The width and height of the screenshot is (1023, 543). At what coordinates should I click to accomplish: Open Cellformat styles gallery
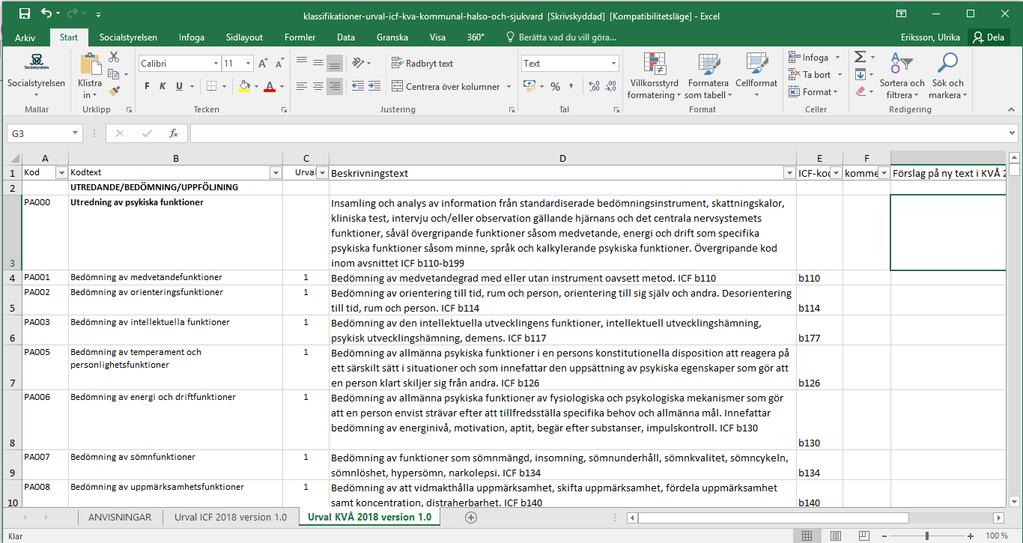coord(756,76)
